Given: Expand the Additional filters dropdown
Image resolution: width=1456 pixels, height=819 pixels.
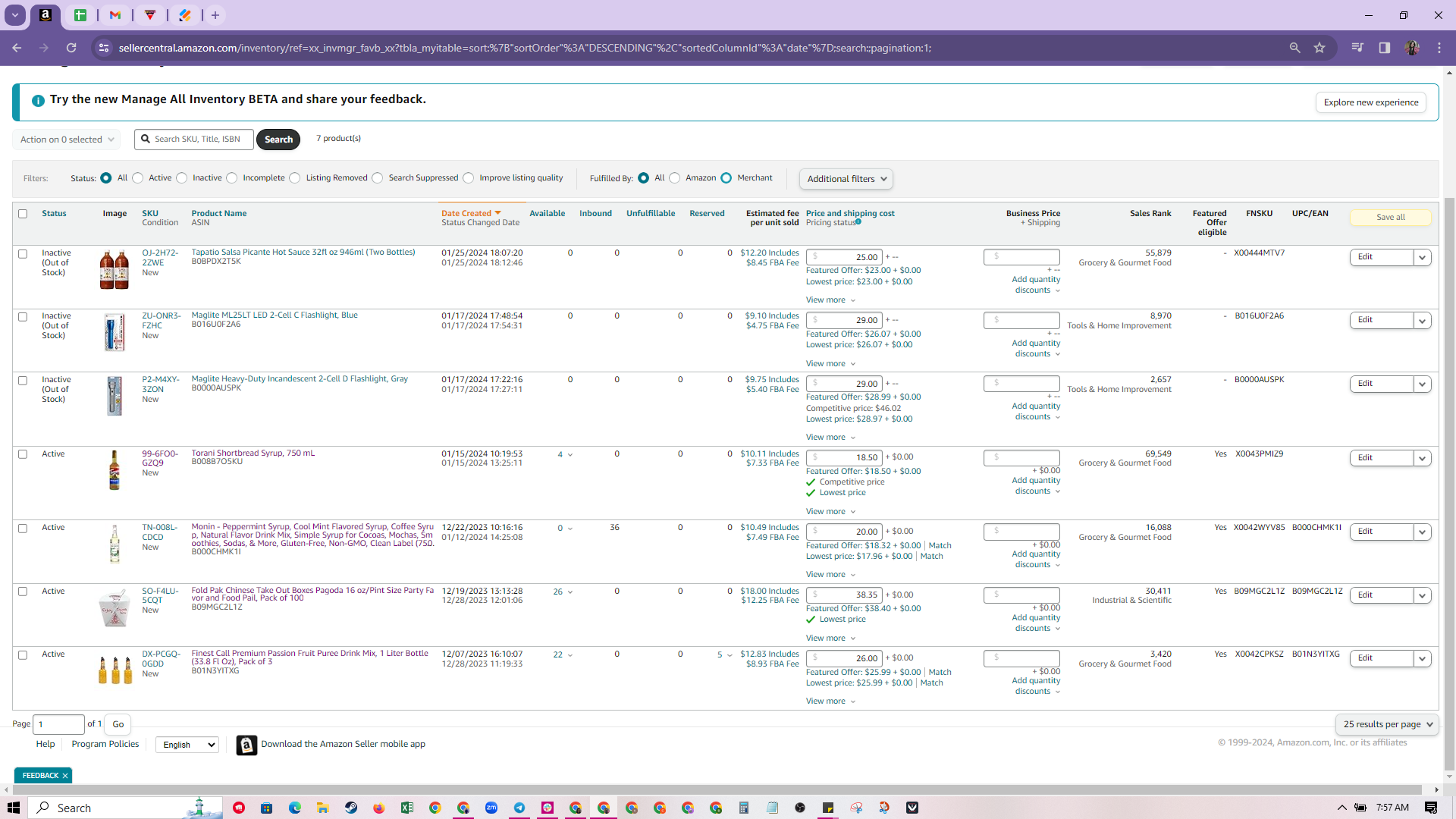Looking at the screenshot, I should tap(846, 179).
